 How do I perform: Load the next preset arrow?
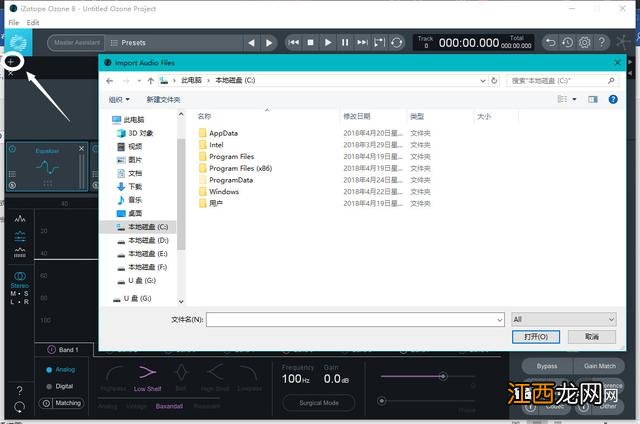point(269,43)
